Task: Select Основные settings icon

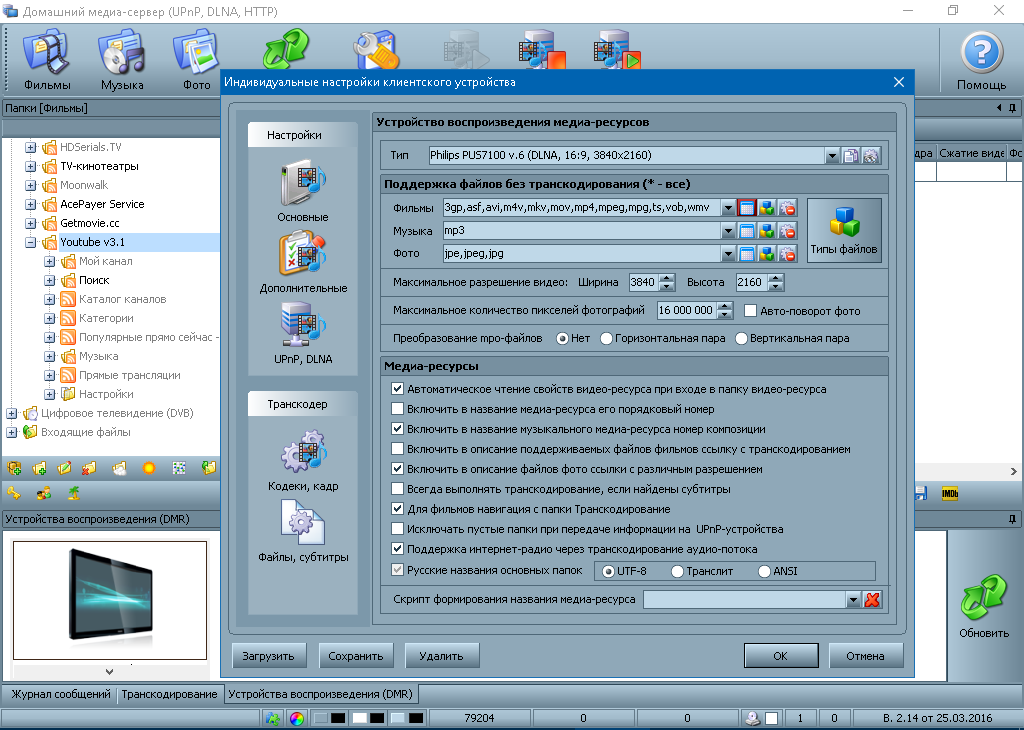Action: tap(303, 188)
